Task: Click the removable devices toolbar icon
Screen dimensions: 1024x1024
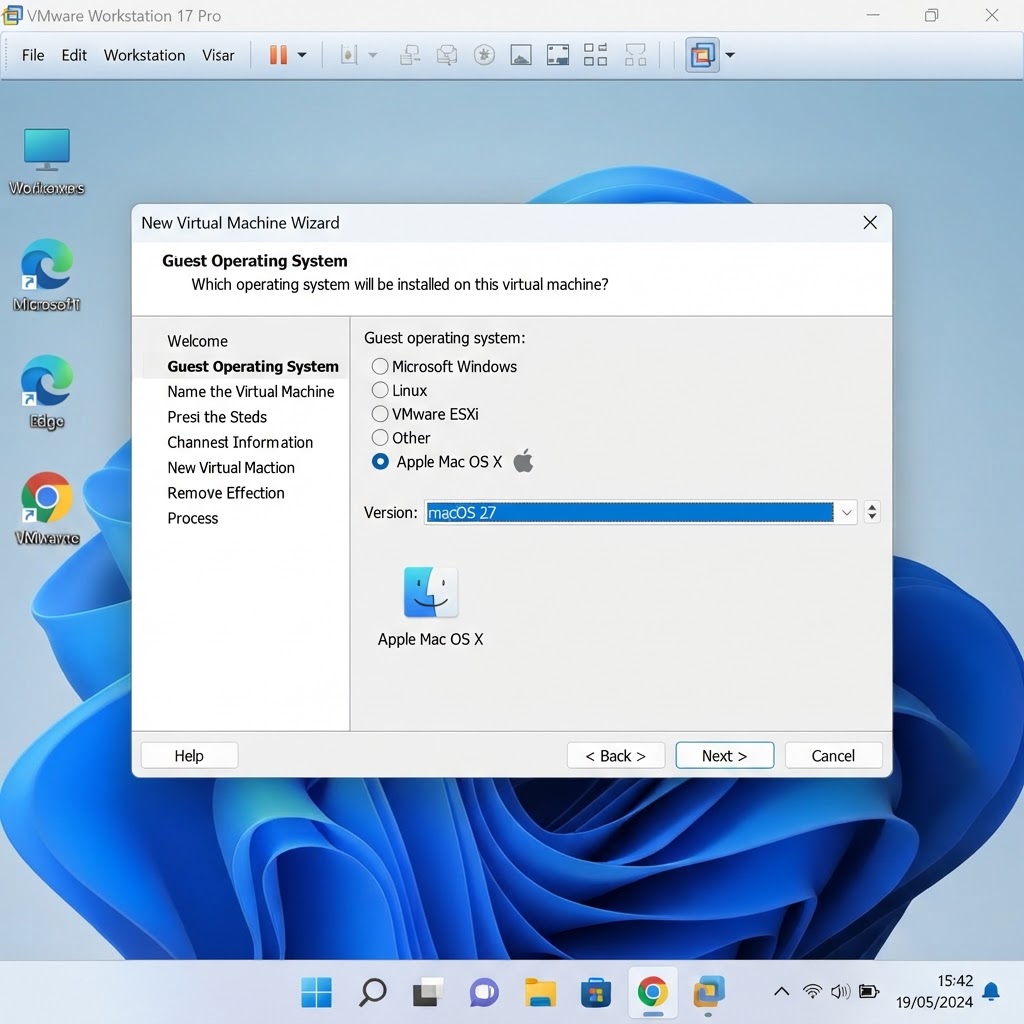Action: tap(348, 55)
